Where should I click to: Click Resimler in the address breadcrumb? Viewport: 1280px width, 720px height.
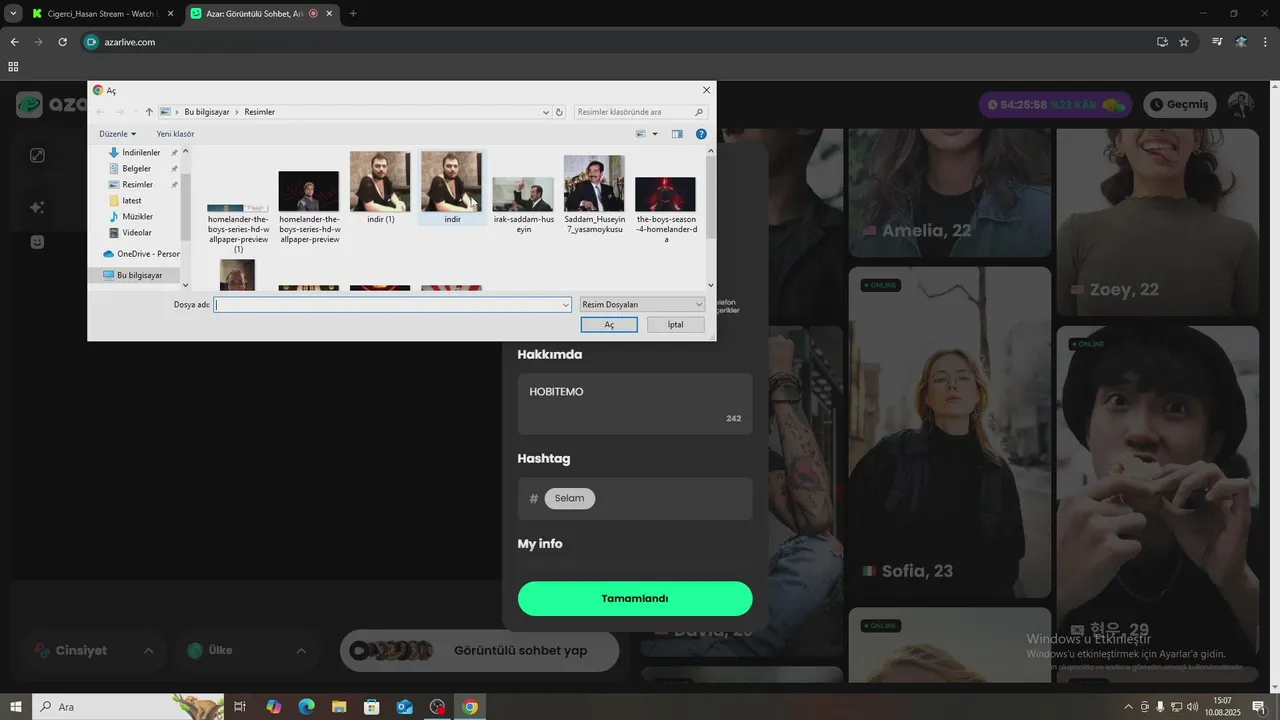pos(259,112)
